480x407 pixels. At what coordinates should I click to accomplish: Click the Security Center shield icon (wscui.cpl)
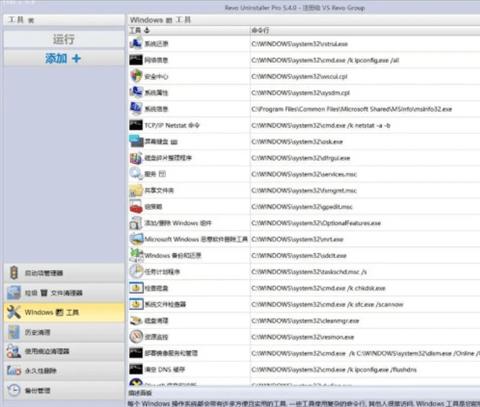[x=136, y=76]
